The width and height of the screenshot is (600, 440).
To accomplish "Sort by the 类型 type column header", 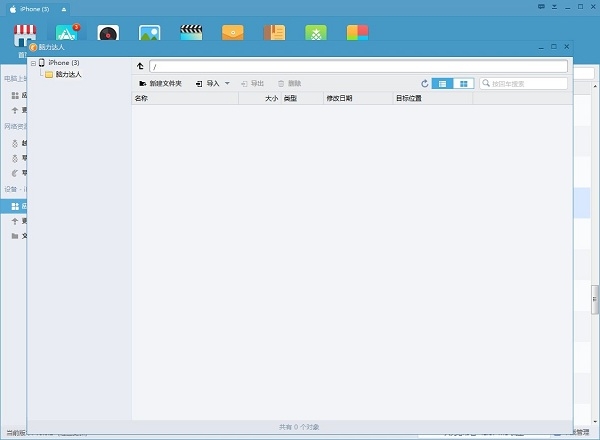I will (x=302, y=98).
